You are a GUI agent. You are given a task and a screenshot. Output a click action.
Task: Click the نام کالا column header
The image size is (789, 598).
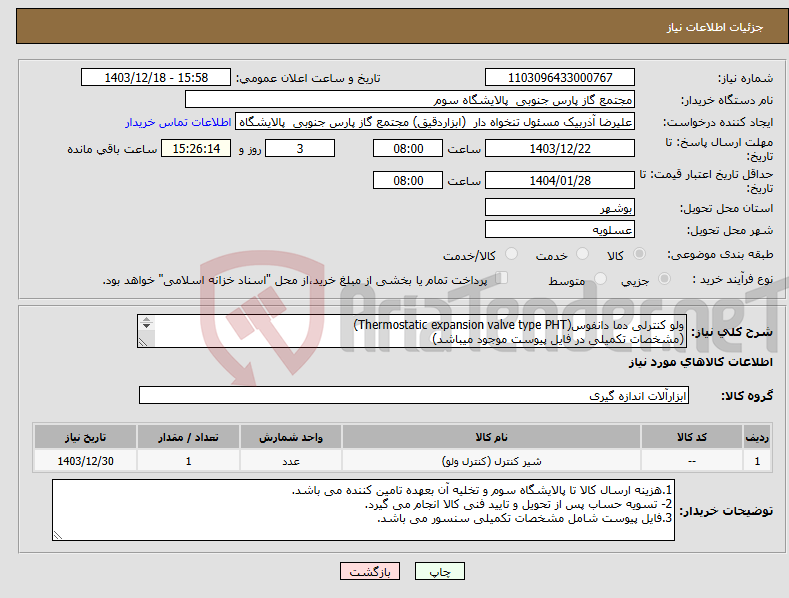point(491,437)
